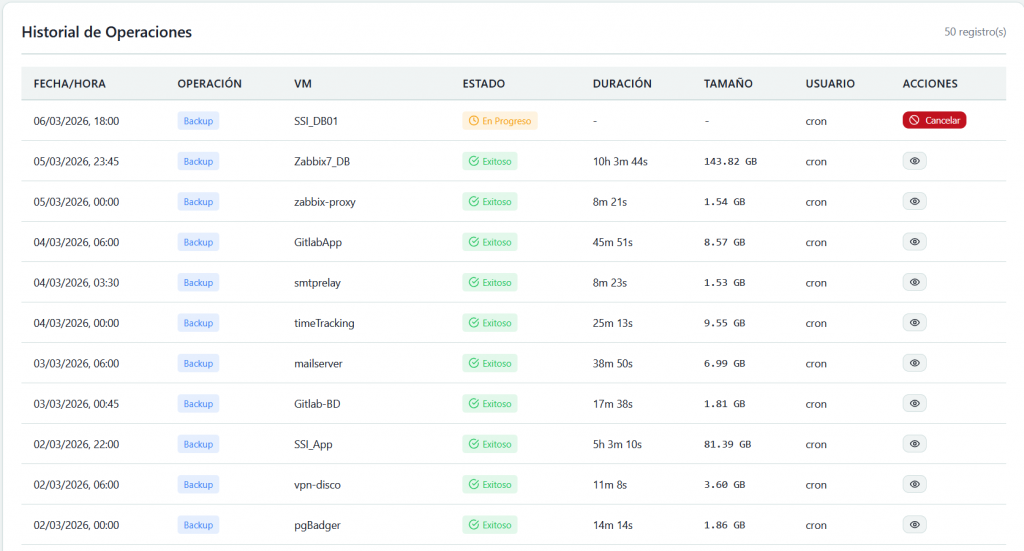
Task: Click the ESTADO column header
Action: 483,84
